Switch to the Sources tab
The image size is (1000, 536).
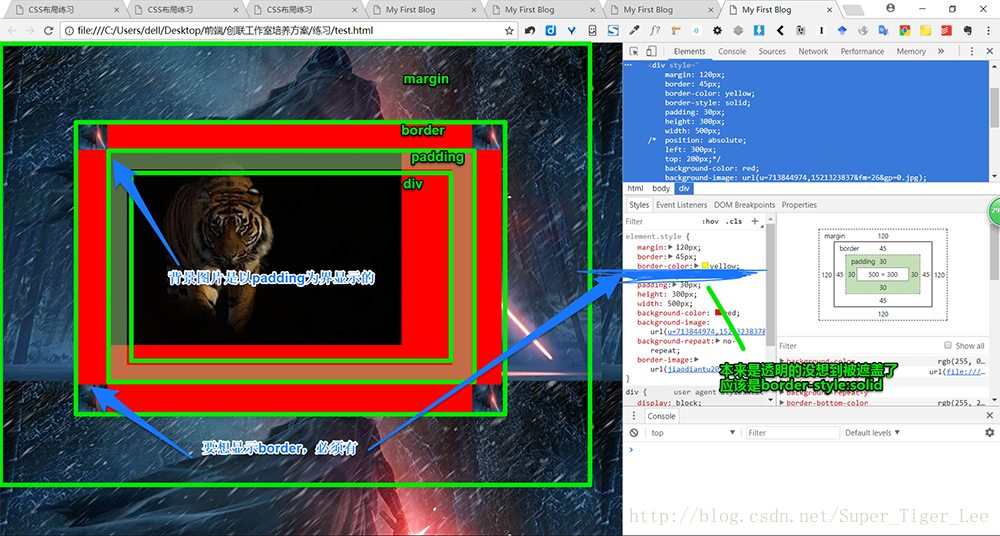pyautogui.click(x=772, y=52)
